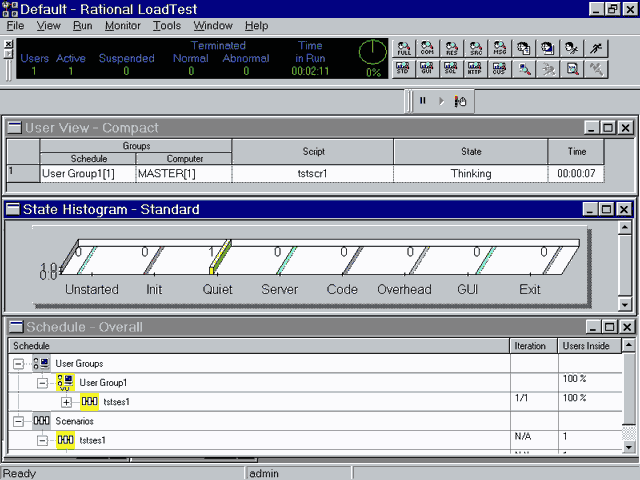The height and width of the screenshot is (480, 640).
Task: Open the COM (compact) user view icon
Action: 427,49
